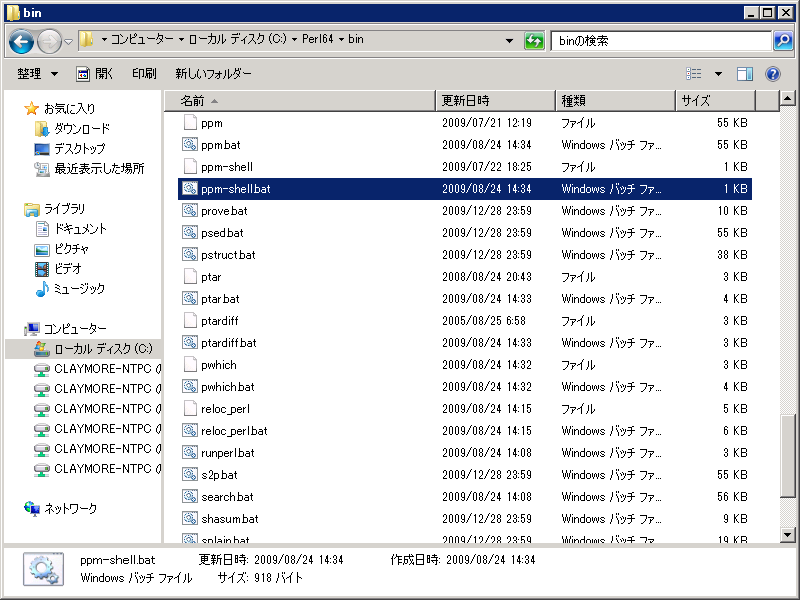Click the search magnifier button
Screen dimensions: 800x600
(783, 41)
